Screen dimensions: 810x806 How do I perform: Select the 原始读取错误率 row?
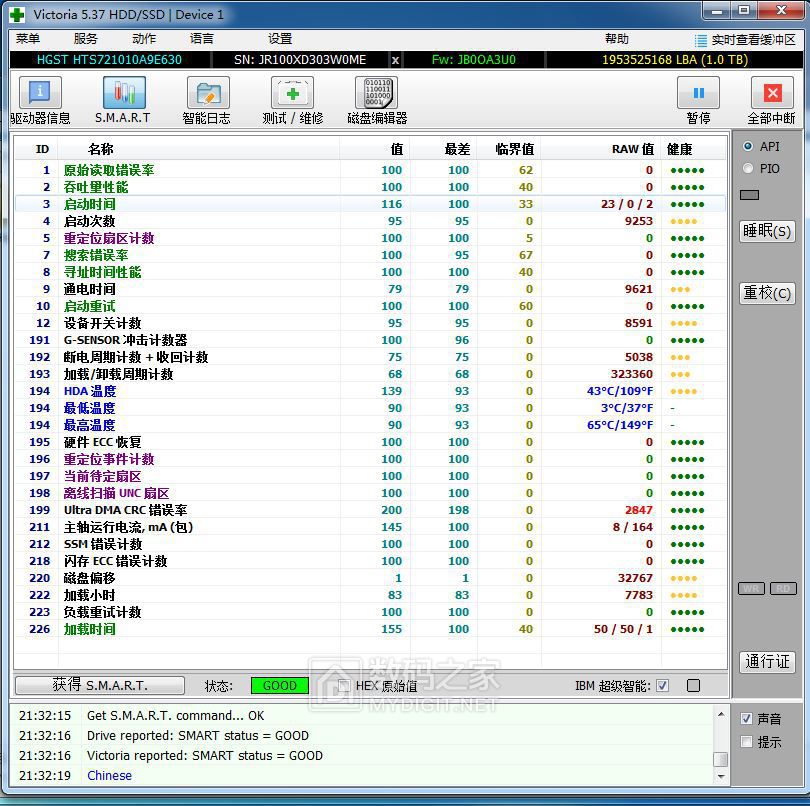click(x=370, y=170)
